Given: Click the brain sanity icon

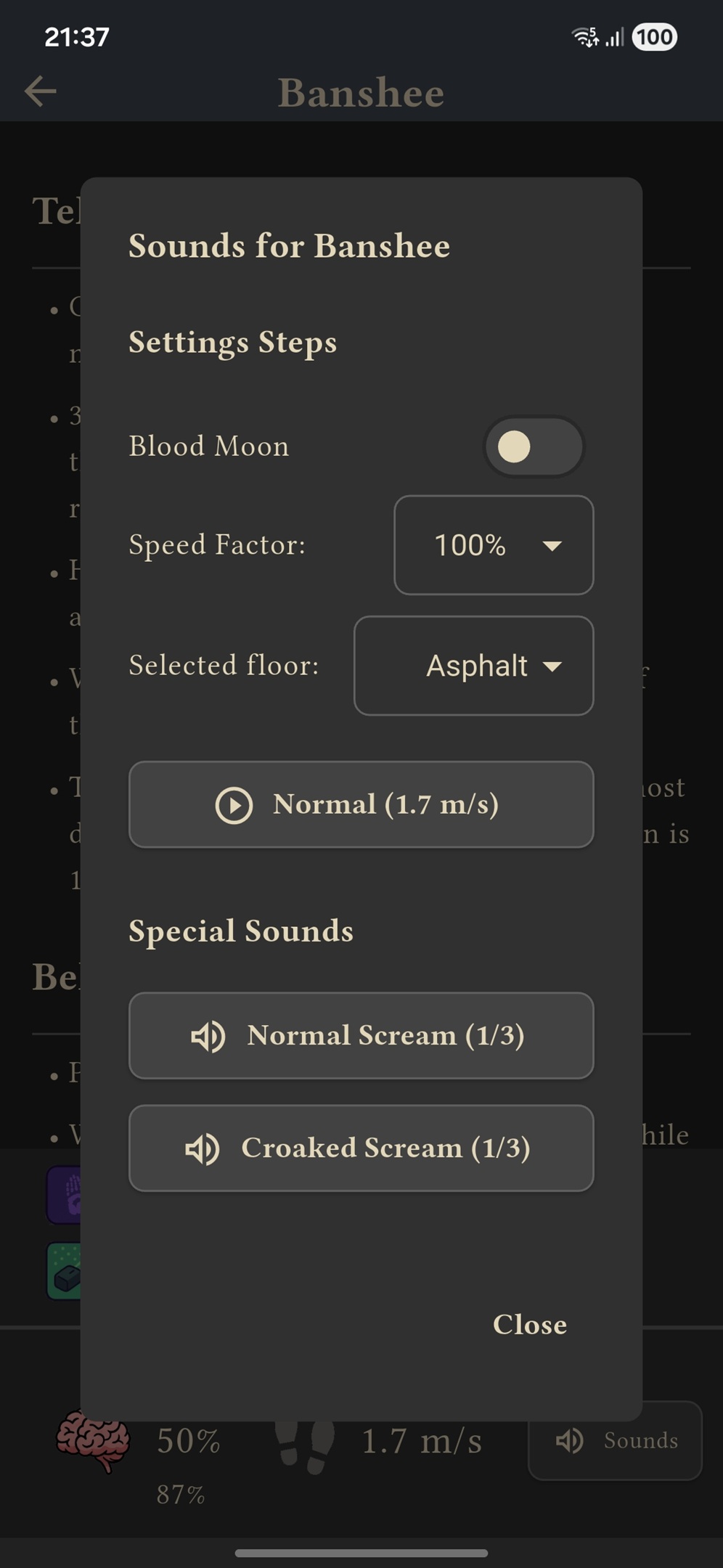Looking at the screenshot, I should 93,1440.
